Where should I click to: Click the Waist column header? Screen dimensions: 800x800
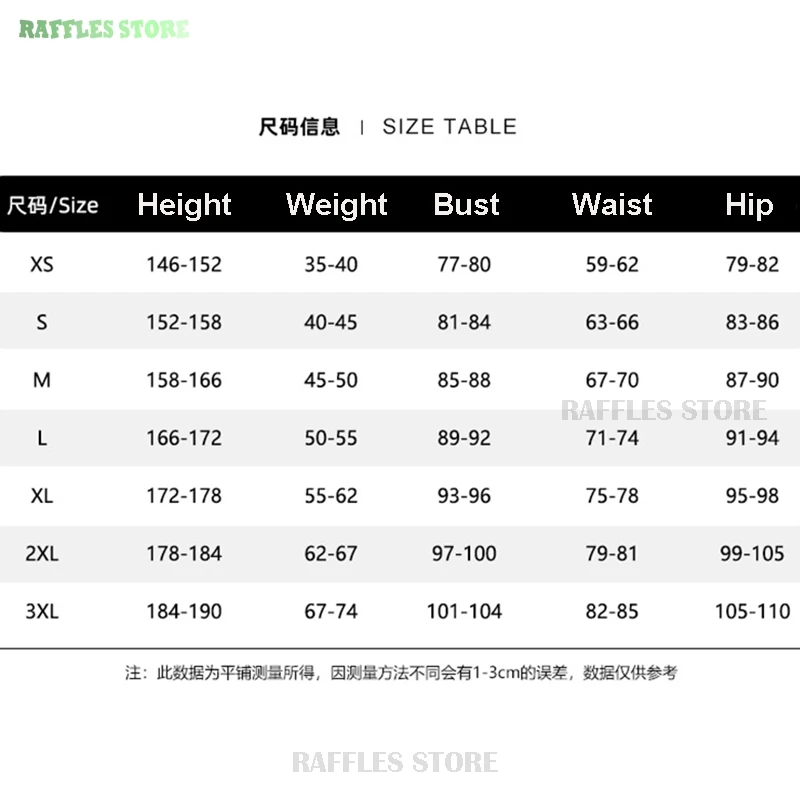(x=612, y=205)
